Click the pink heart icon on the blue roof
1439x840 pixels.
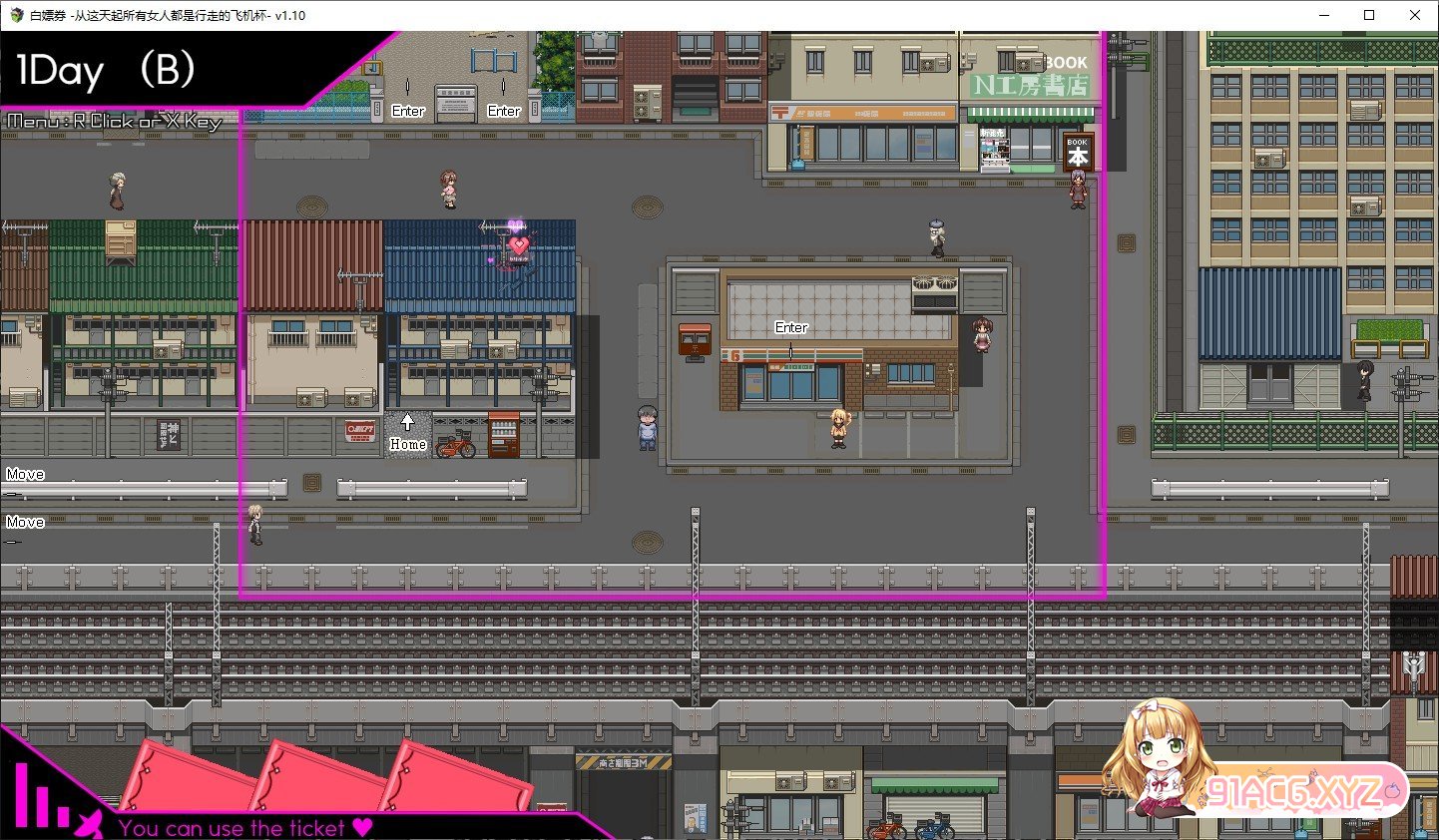[x=518, y=245]
